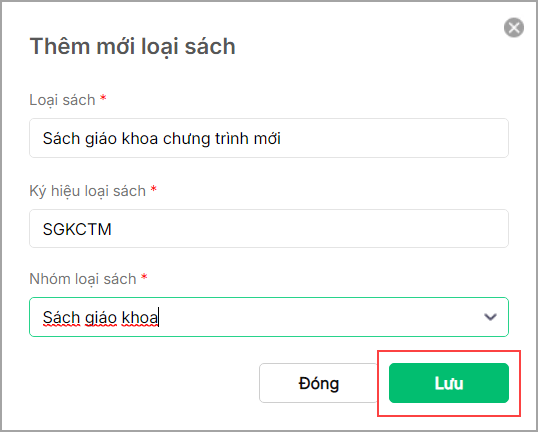The width and height of the screenshot is (538, 432).
Task: Focus the Ký hiệu loại sách input field
Action: point(269,229)
